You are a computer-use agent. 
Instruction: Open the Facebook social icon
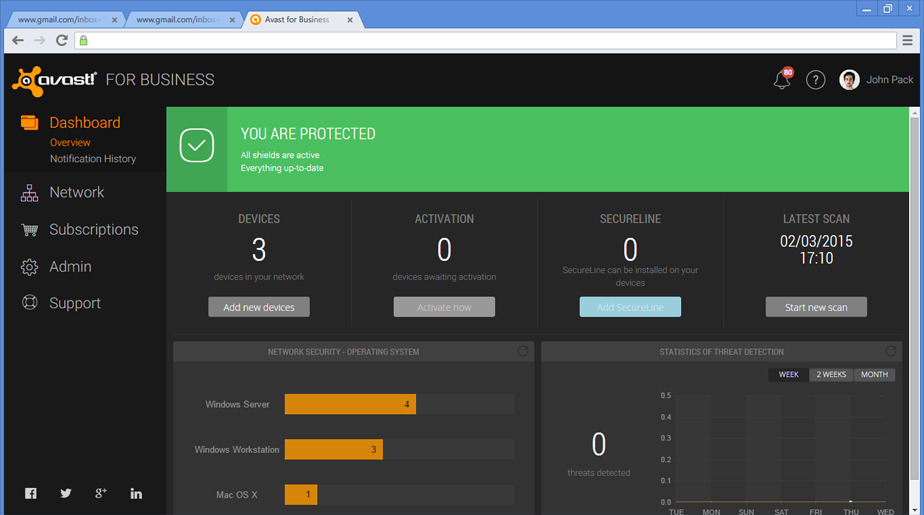pyautogui.click(x=31, y=493)
